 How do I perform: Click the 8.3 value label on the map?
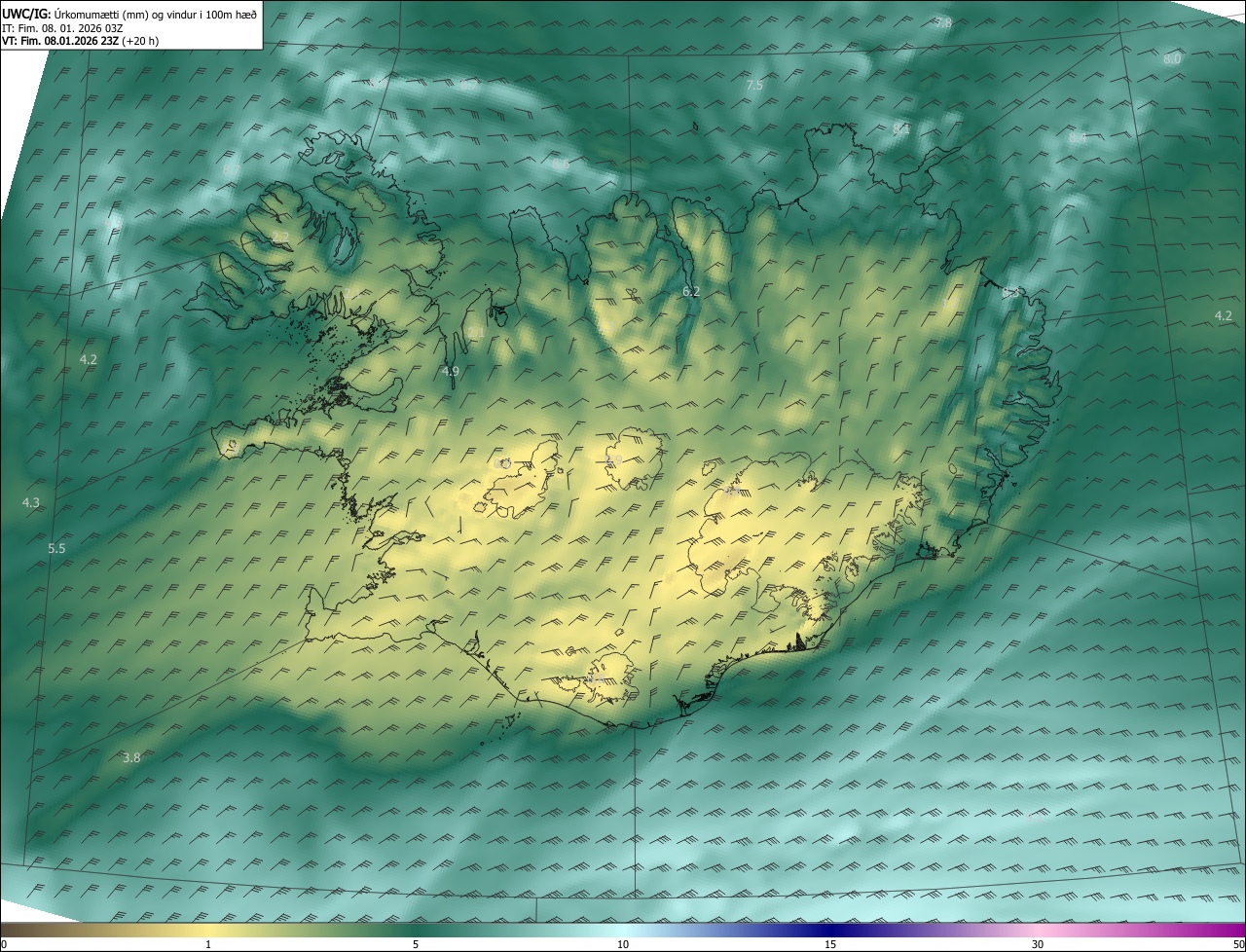tap(1011, 292)
